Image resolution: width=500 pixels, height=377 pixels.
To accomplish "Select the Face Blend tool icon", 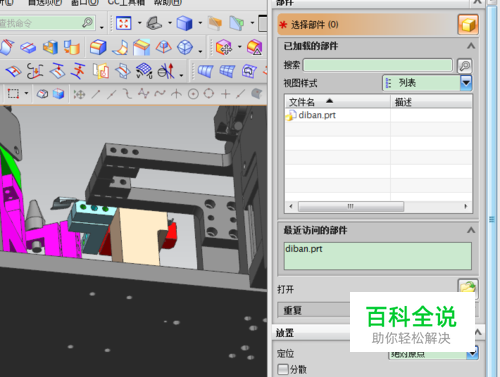I will coord(120,47).
